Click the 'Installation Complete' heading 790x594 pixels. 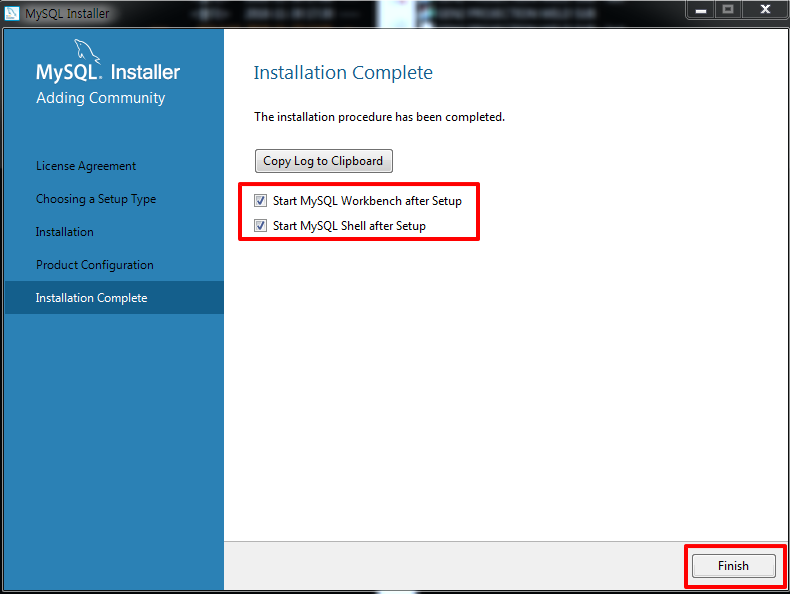343,73
